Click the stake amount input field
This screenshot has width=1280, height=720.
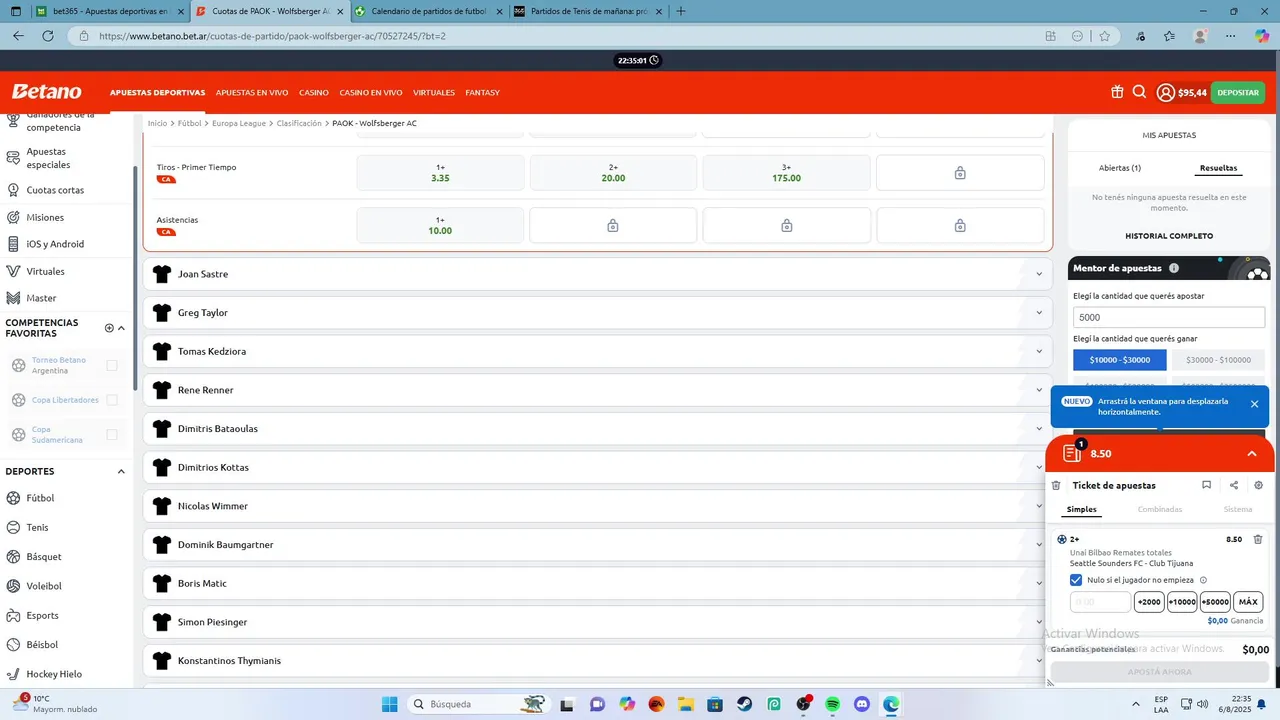point(1100,602)
